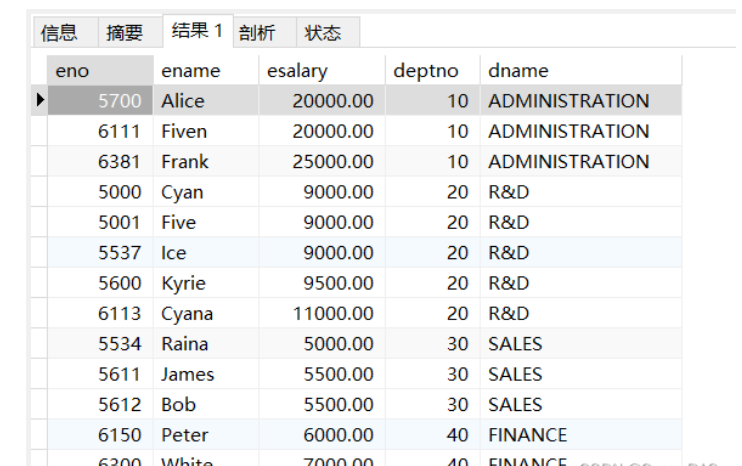Image resolution: width=742 pixels, height=466 pixels.
Task: Switch to the 信息 tab
Action: [59, 33]
